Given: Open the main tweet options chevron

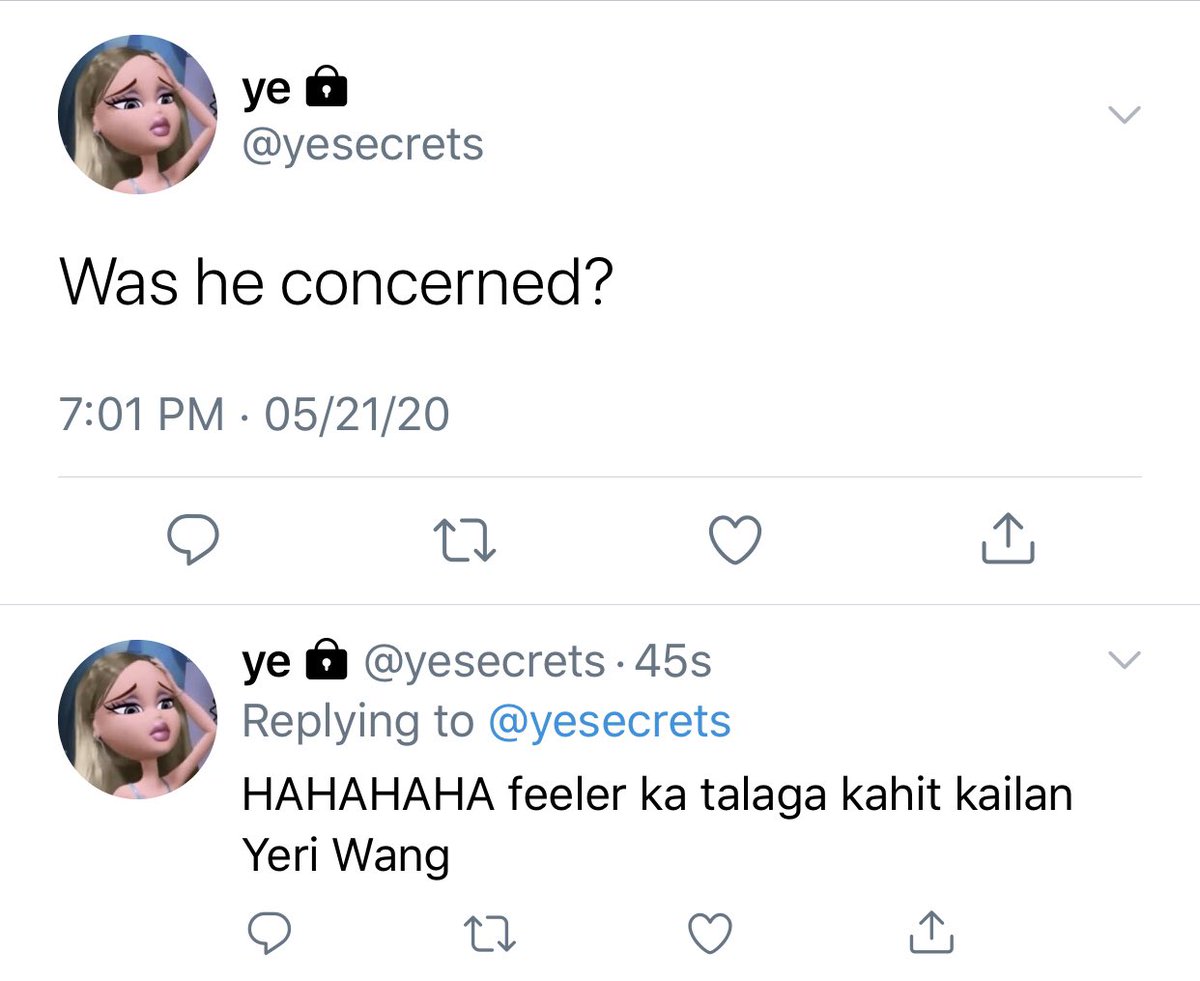Looking at the screenshot, I should [1125, 116].
